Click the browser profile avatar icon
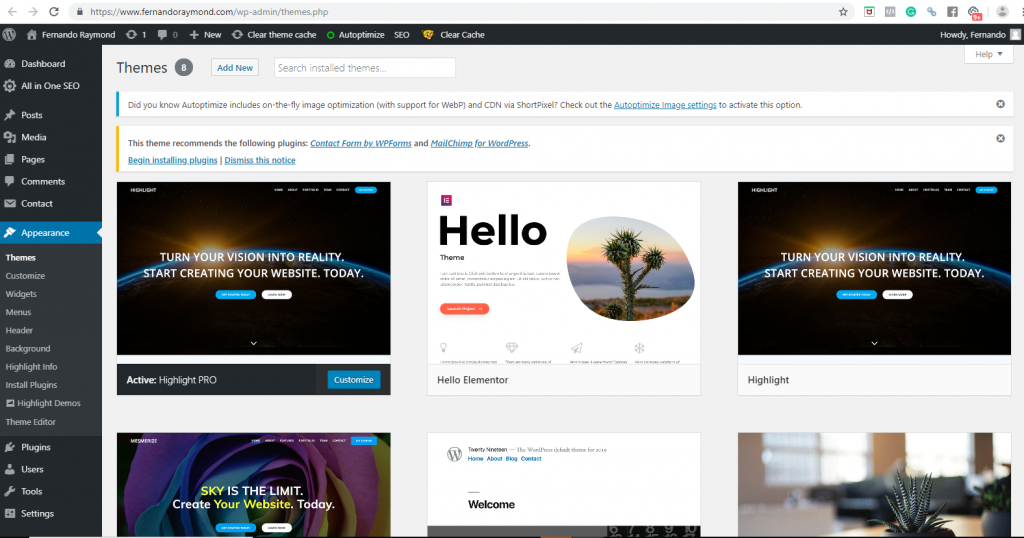Viewport: 1024px width, 538px height. 1002,12
